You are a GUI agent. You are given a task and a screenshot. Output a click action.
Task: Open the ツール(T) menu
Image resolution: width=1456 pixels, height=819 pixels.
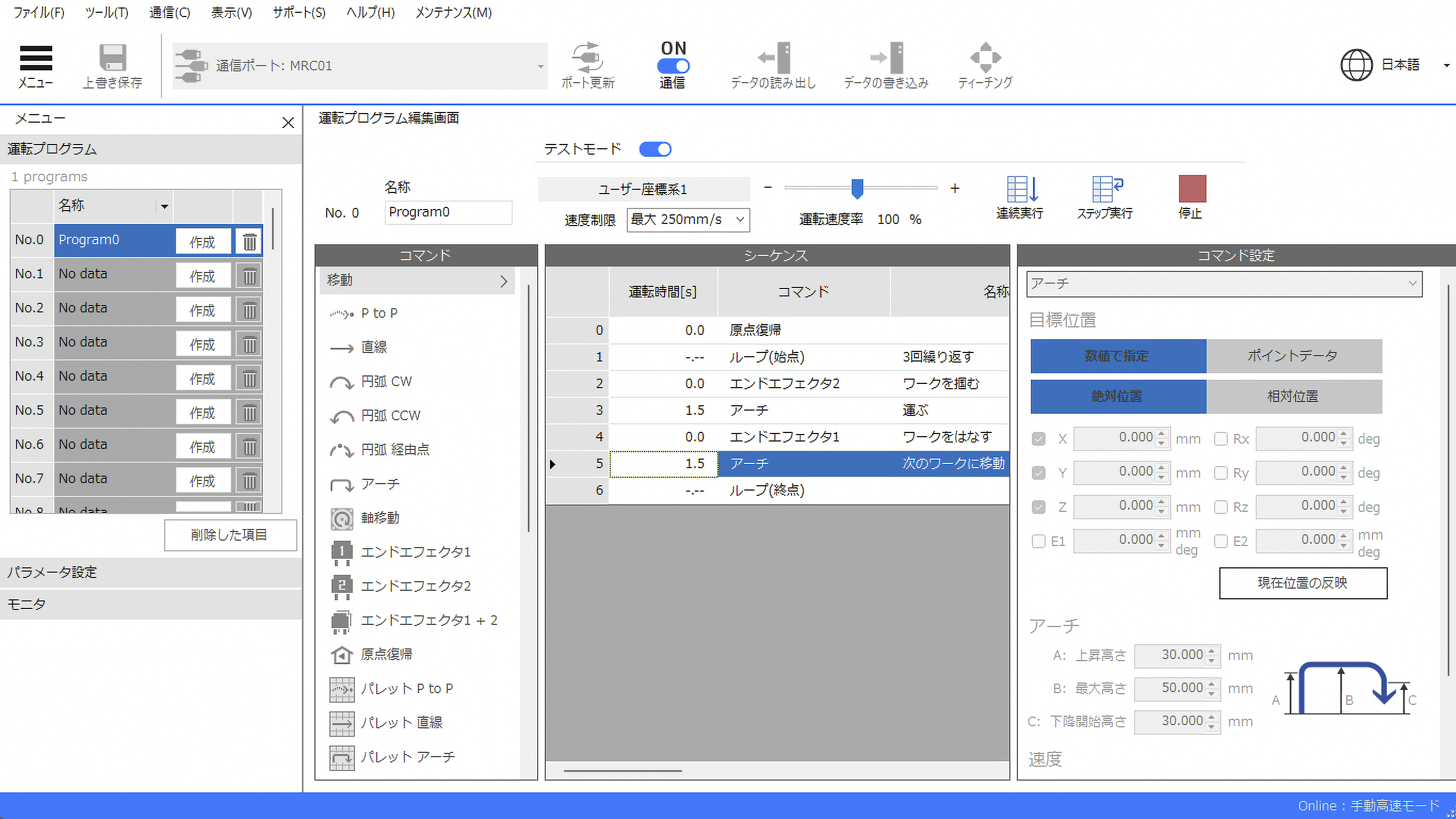point(106,12)
